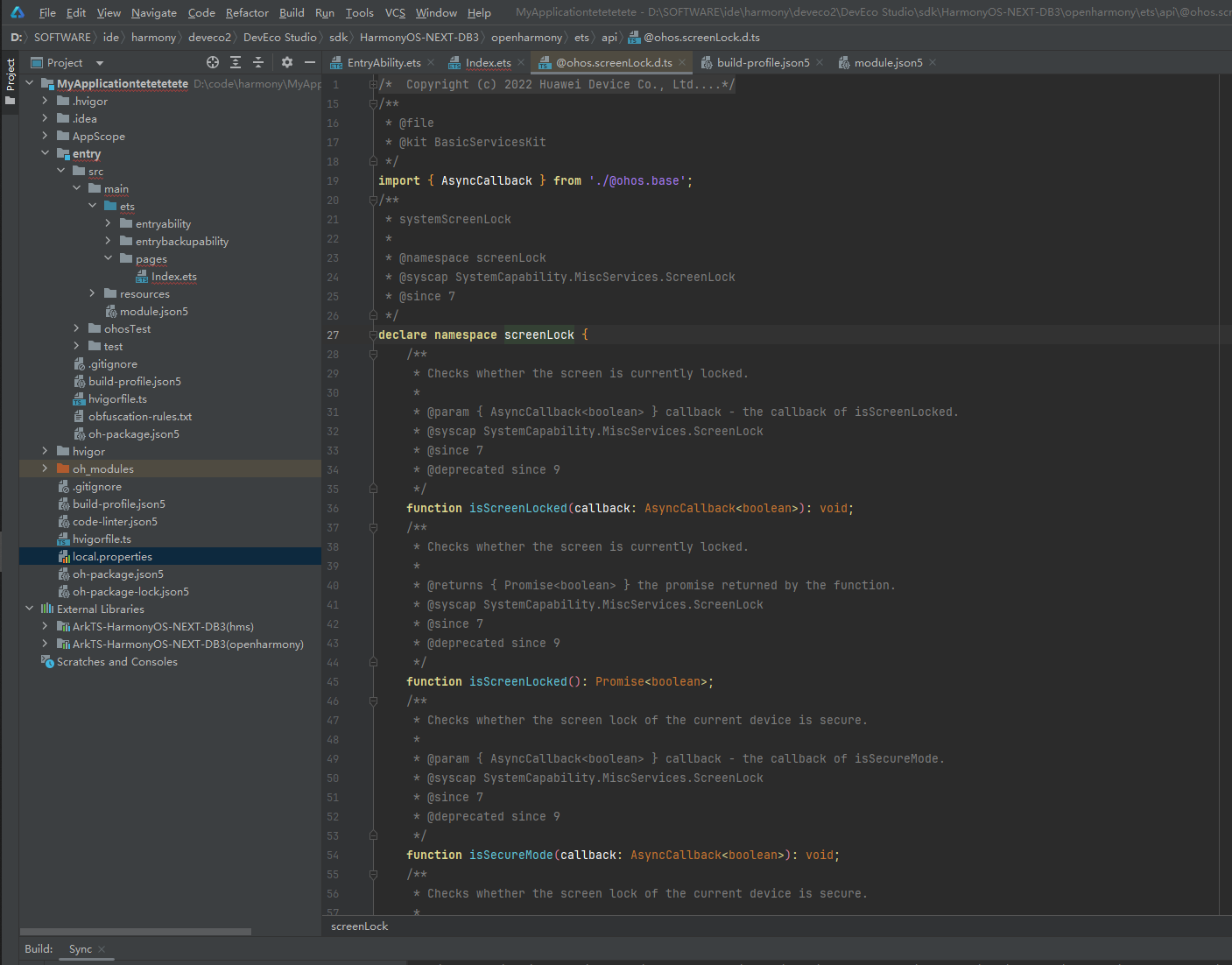Click the screenLock structure breadcrumb below editor
1232x965 pixels.
click(x=359, y=926)
